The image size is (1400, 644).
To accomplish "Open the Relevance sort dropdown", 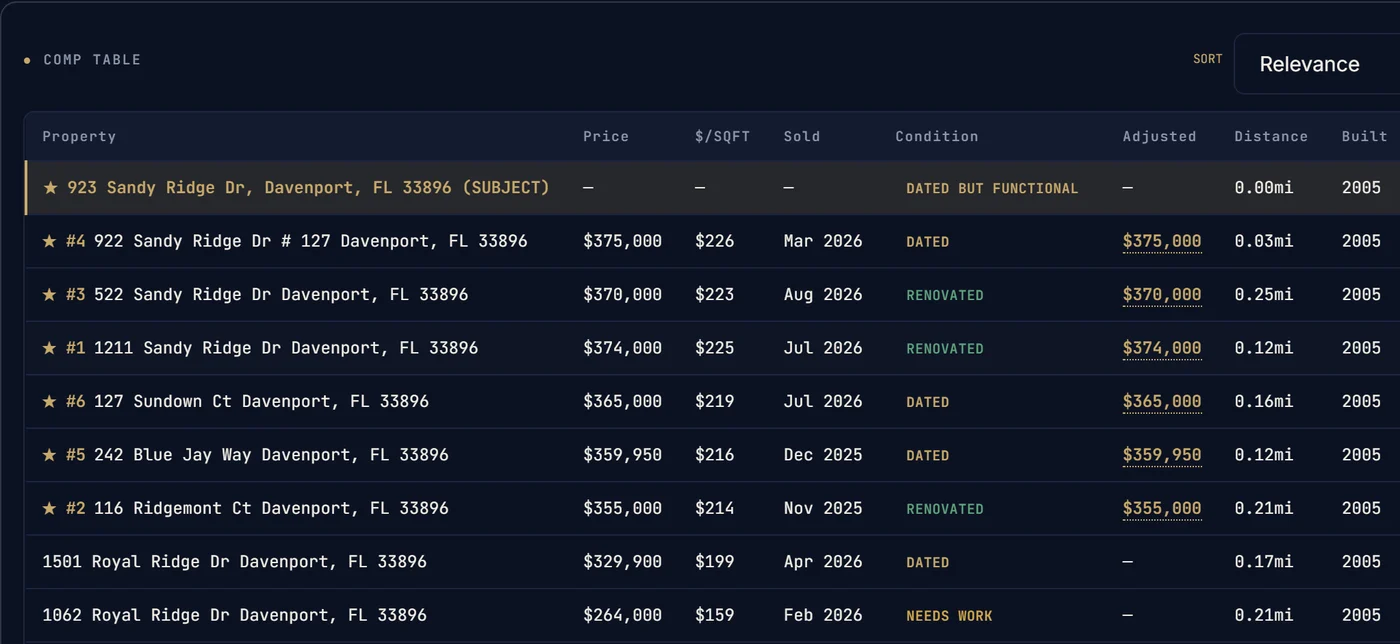I will pos(1317,64).
